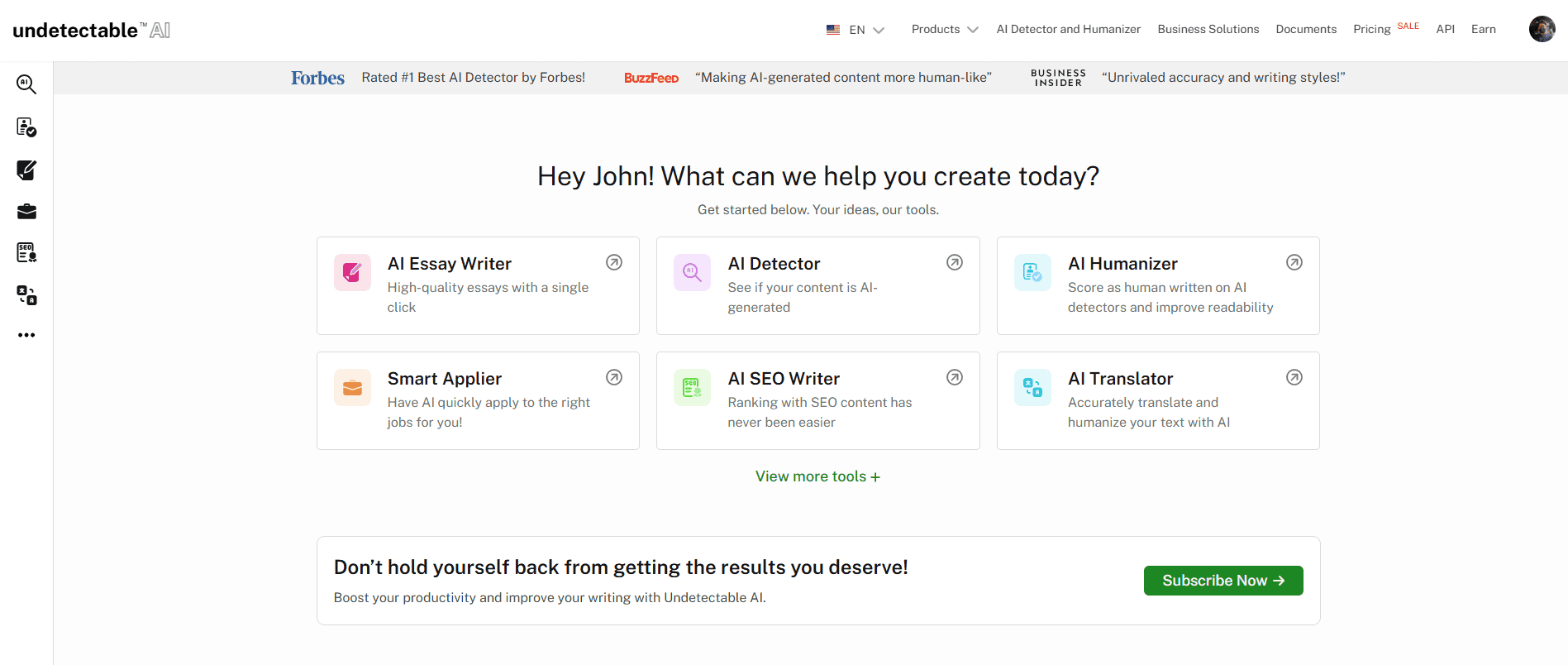Click the orange Smart Applier card icon
This screenshot has width=1568, height=665.
pos(352,387)
